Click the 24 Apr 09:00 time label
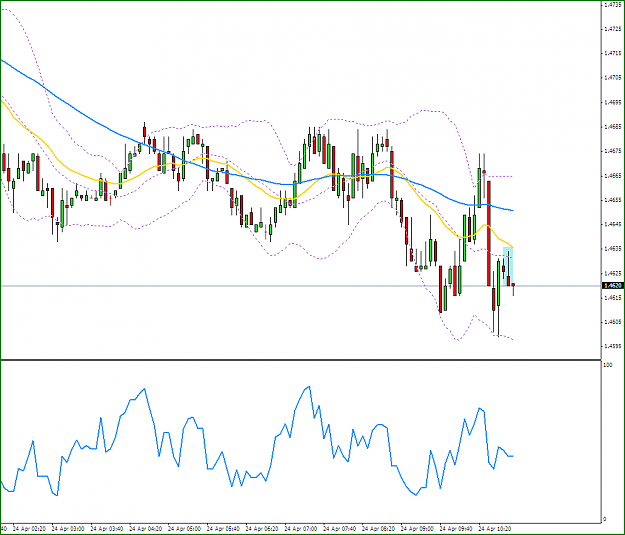The width and height of the screenshot is (625, 535). coord(417,529)
